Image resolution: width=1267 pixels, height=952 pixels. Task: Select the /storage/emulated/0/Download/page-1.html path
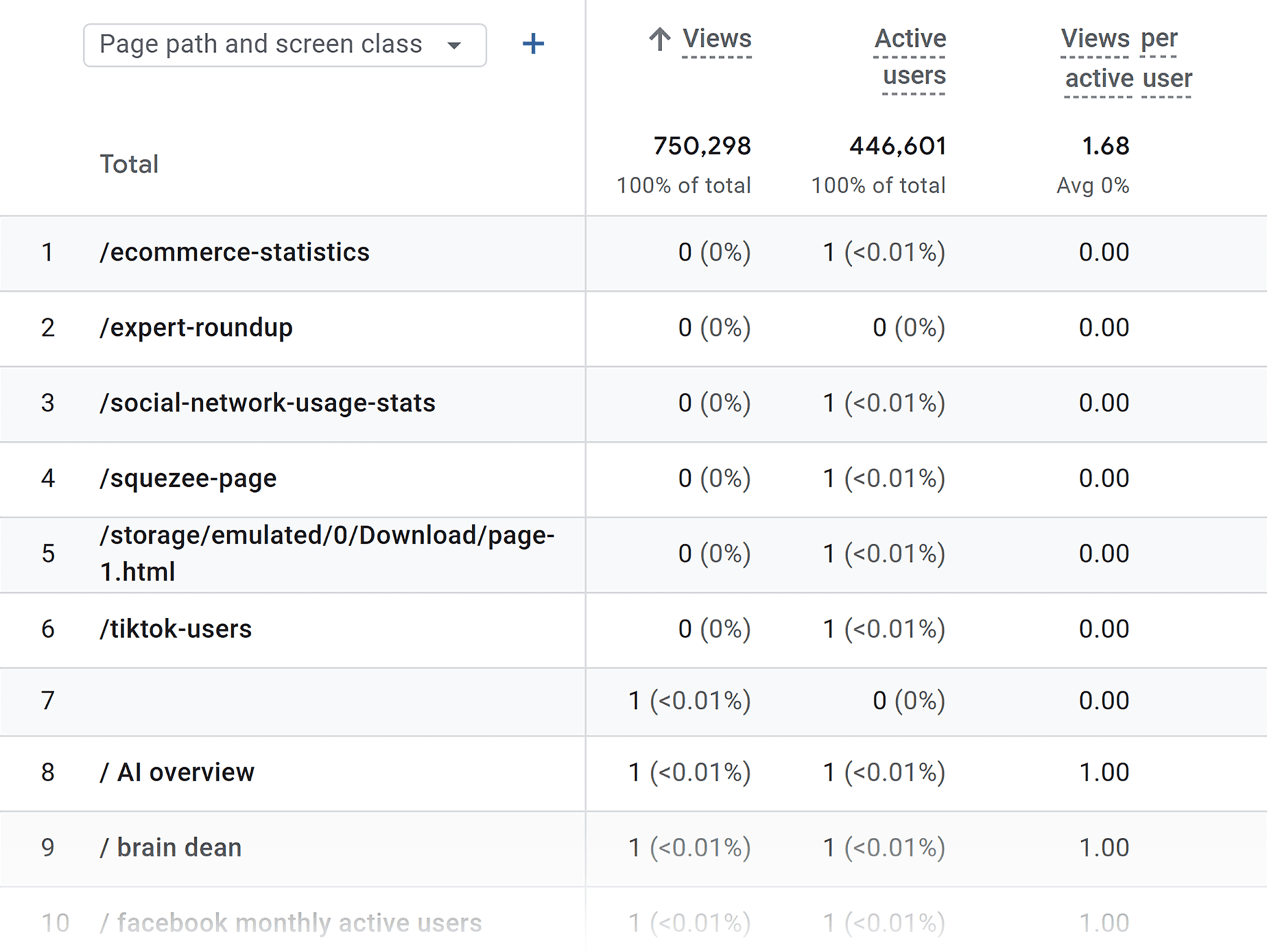click(x=327, y=554)
